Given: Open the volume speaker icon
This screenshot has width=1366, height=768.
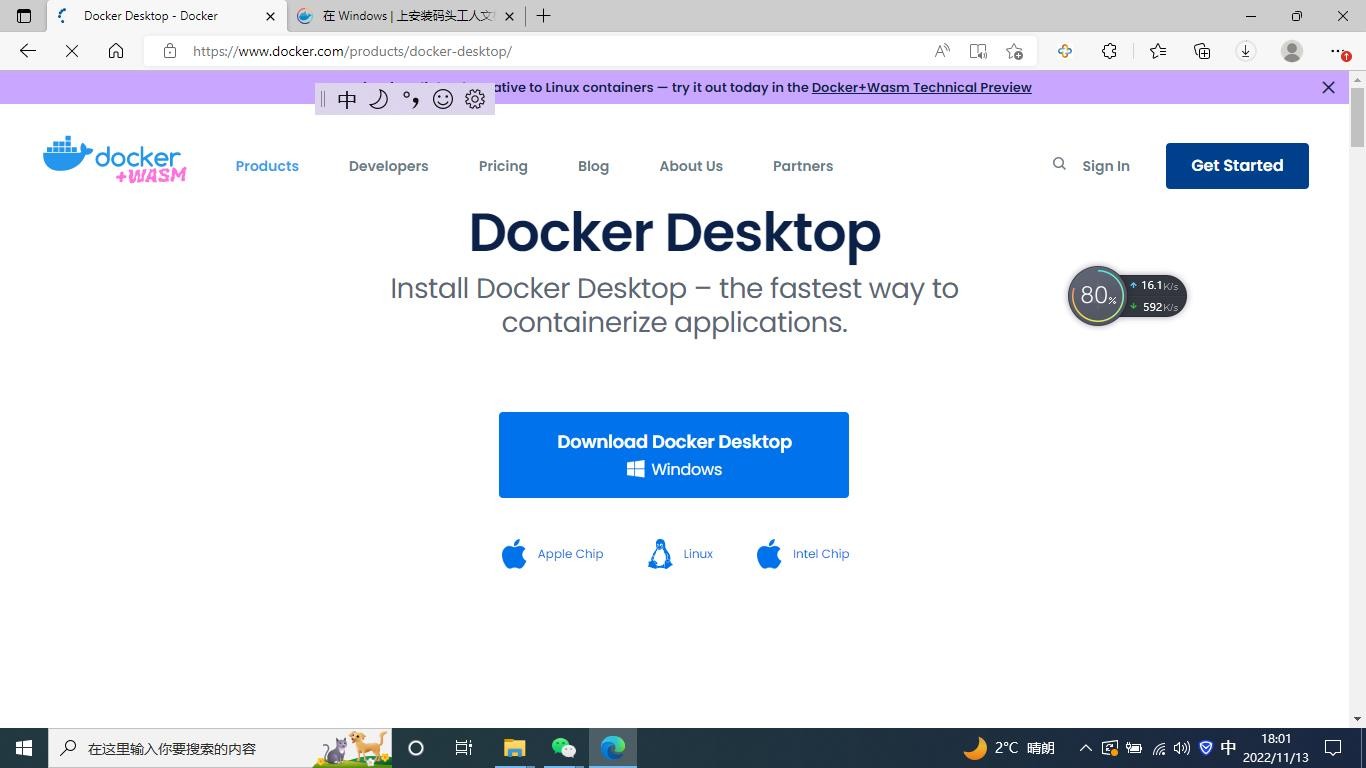Looking at the screenshot, I should [1182, 748].
